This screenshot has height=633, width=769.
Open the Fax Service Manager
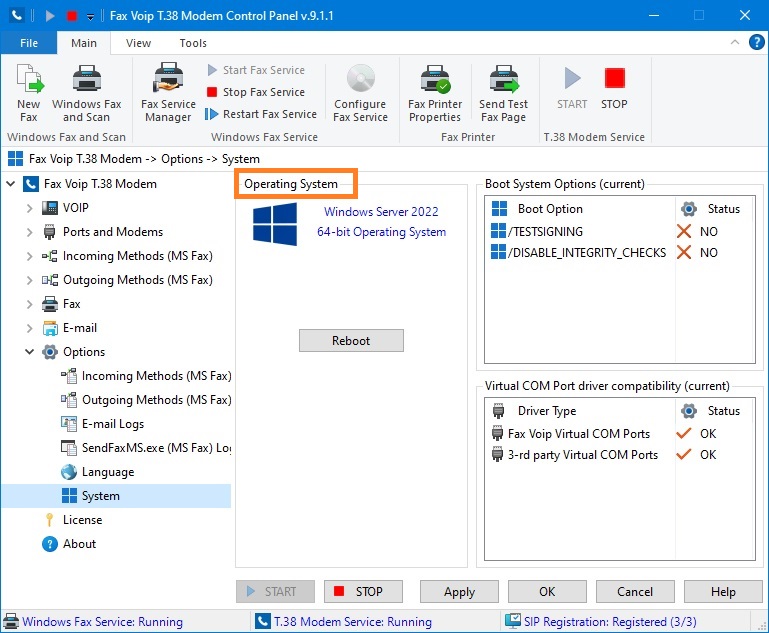click(x=168, y=93)
